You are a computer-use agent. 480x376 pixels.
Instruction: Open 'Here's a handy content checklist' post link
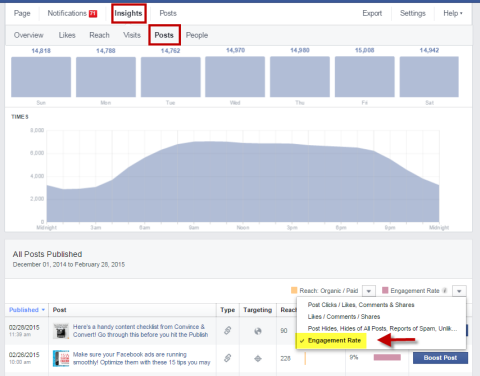(x=140, y=331)
